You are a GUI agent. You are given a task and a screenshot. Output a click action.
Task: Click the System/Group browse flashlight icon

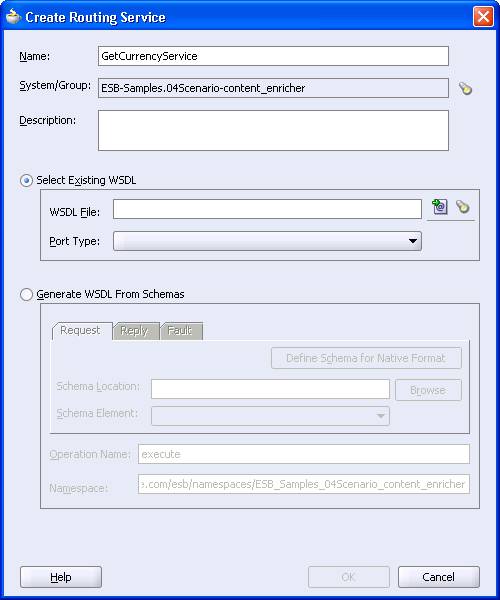tap(465, 88)
